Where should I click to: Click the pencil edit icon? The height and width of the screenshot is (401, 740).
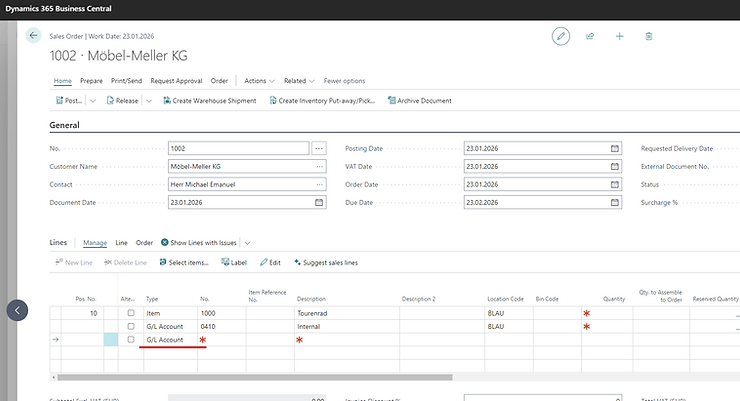click(x=561, y=36)
